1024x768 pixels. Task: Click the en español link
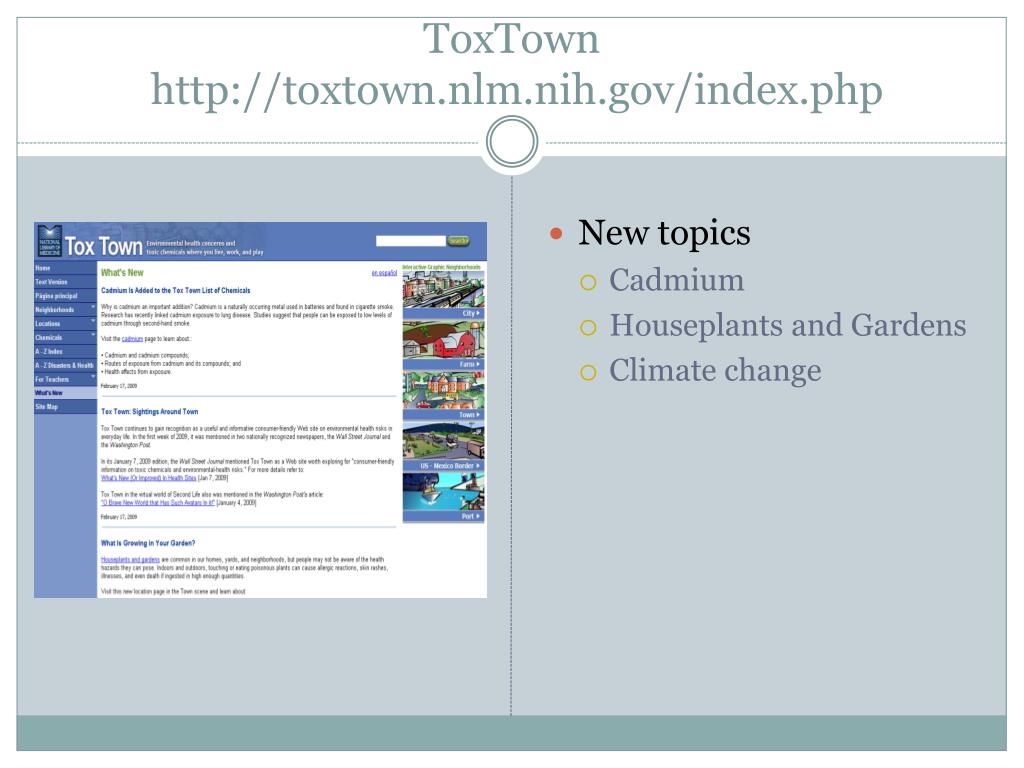click(384, 273)
